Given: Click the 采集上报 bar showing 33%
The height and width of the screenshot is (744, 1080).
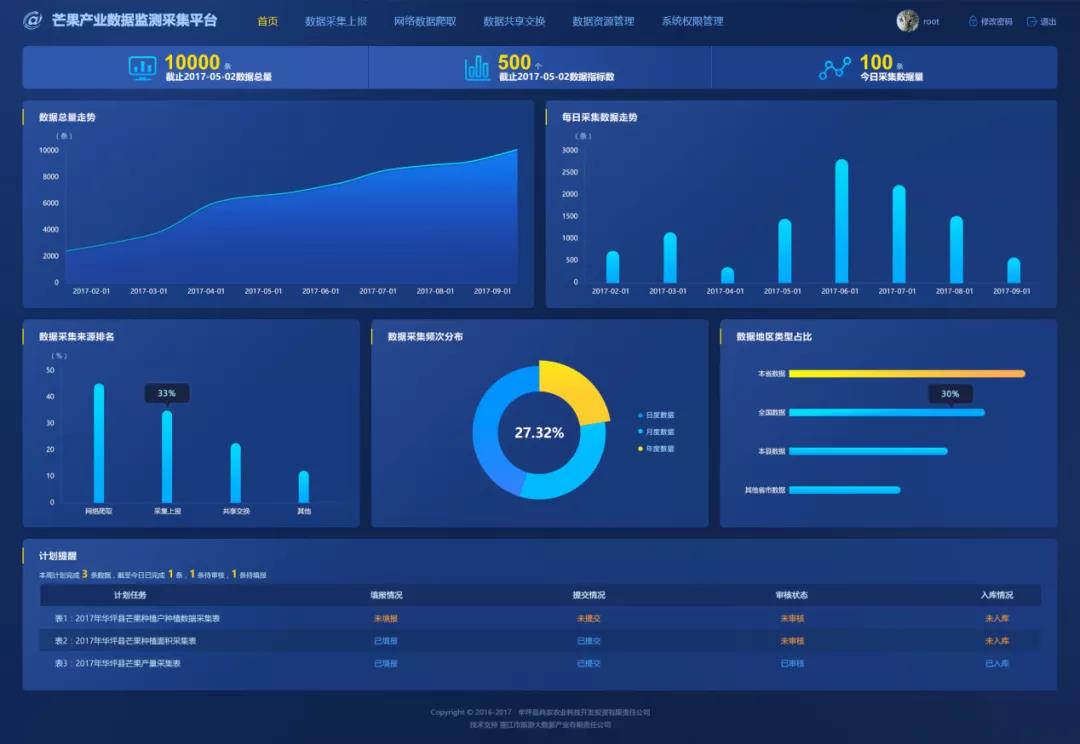Looking at the screenshot, I should click(167, 457).
